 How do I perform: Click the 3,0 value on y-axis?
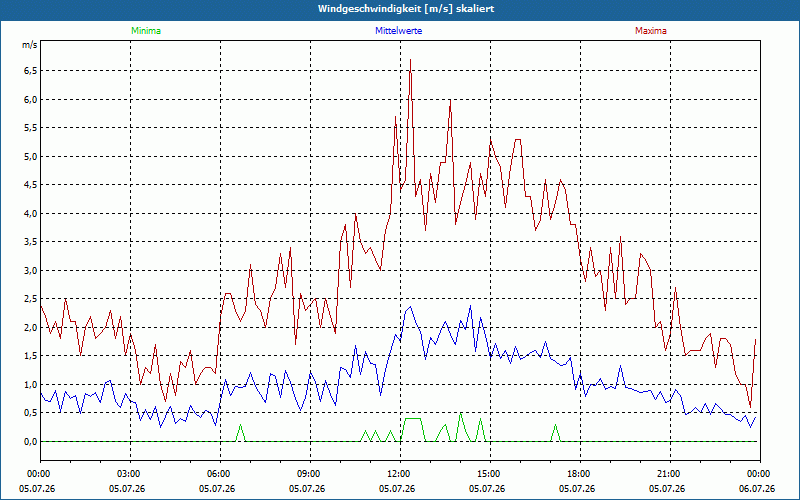tap(31, 270)
